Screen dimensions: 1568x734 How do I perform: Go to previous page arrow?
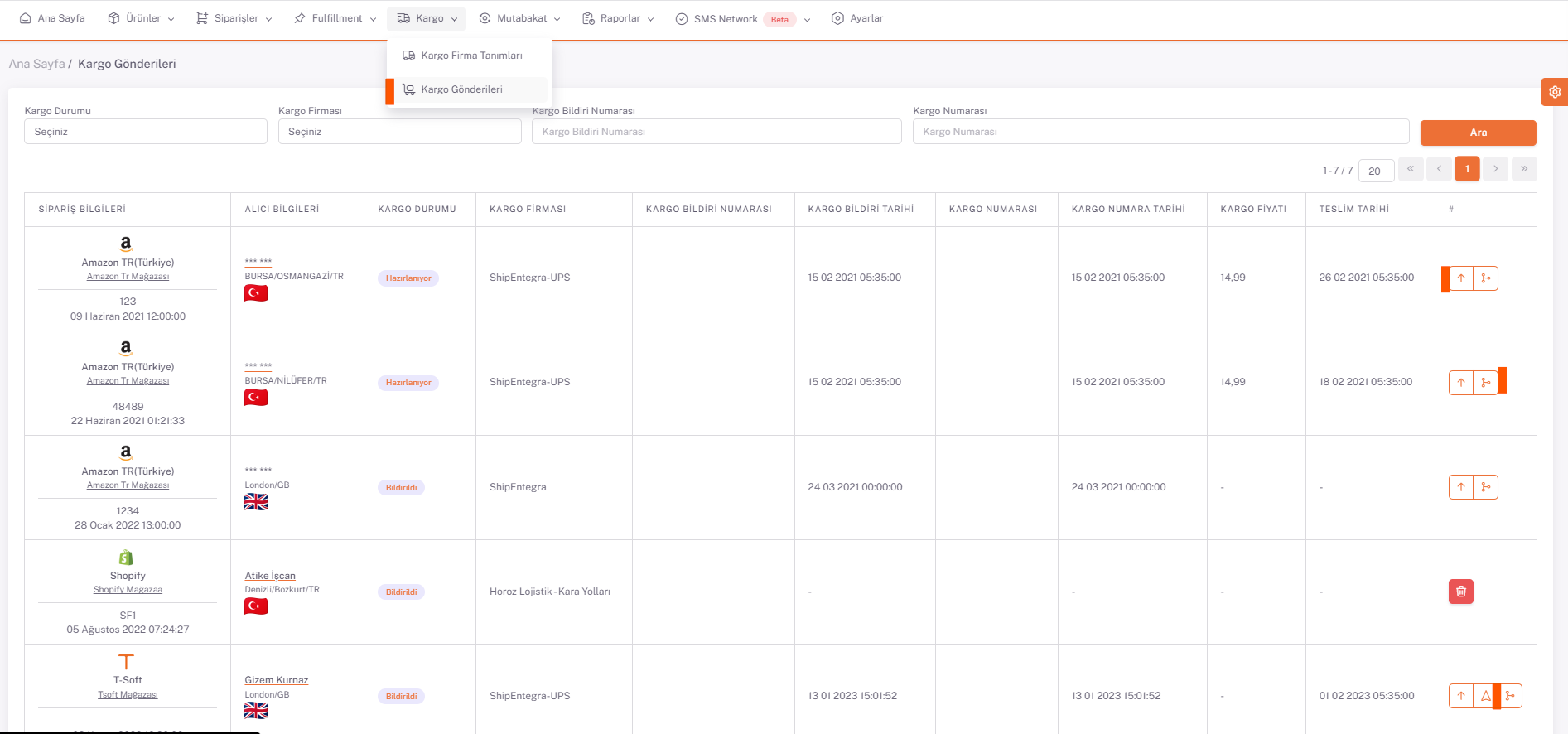point(1440,169)
